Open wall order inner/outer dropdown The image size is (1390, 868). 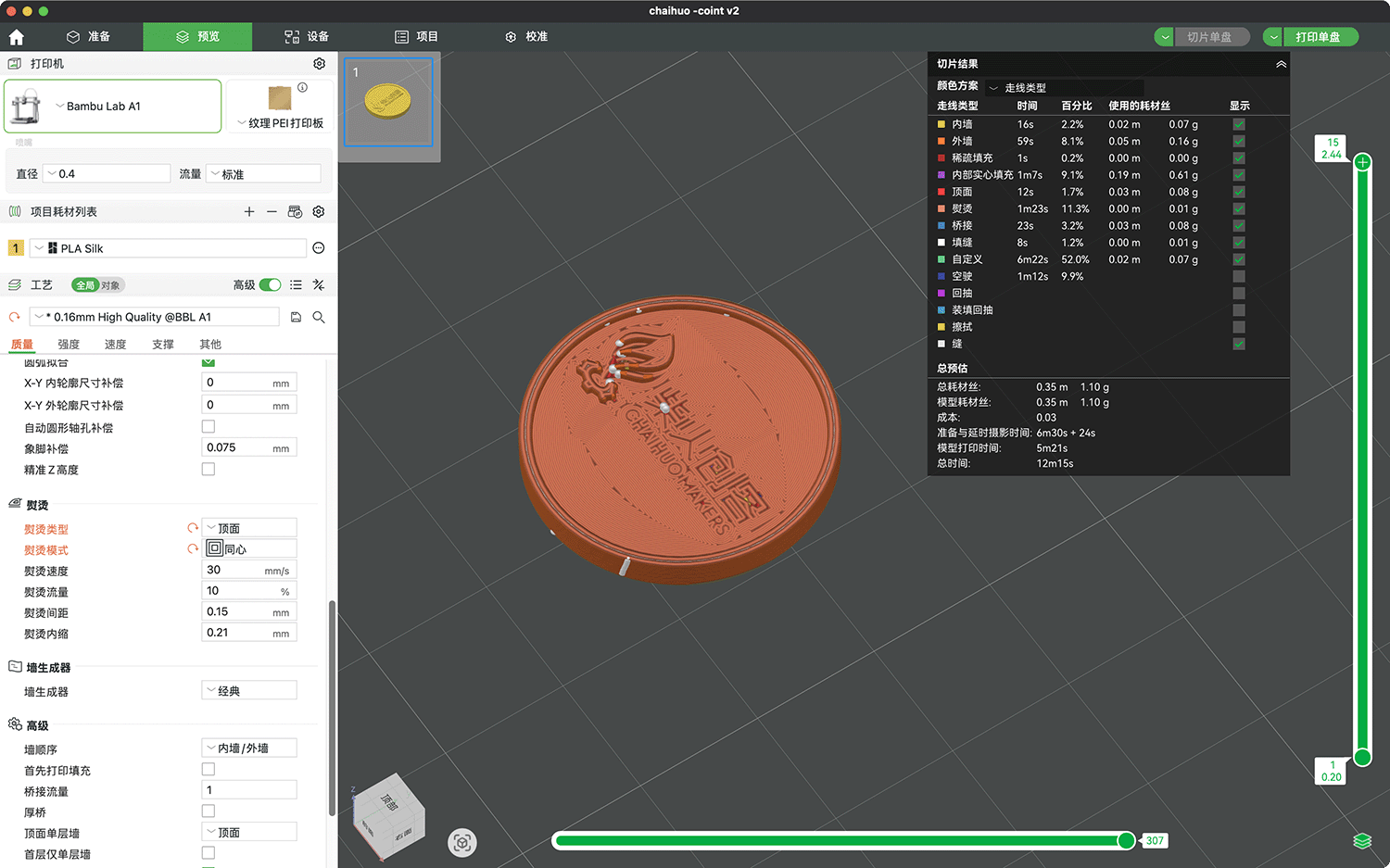coord(249,748)
